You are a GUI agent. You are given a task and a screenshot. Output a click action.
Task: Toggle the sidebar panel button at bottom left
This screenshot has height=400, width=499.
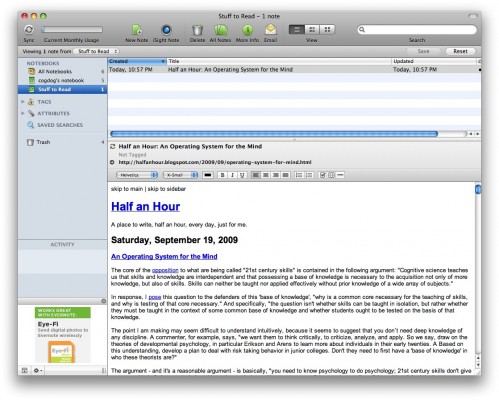pyautogui.click(x=24, y=370)
